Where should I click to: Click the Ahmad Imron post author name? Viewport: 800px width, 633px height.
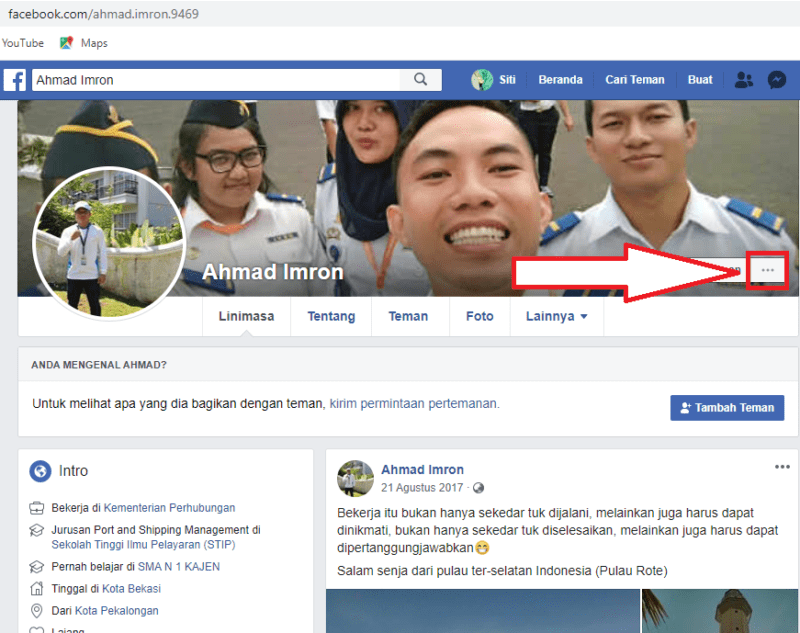coord(422,469)
